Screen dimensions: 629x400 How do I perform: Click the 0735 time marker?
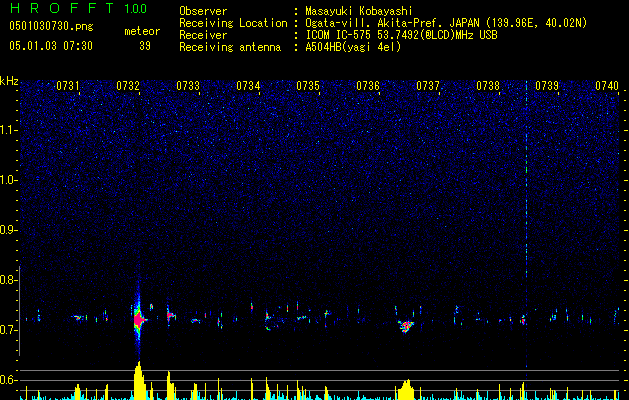308,85
